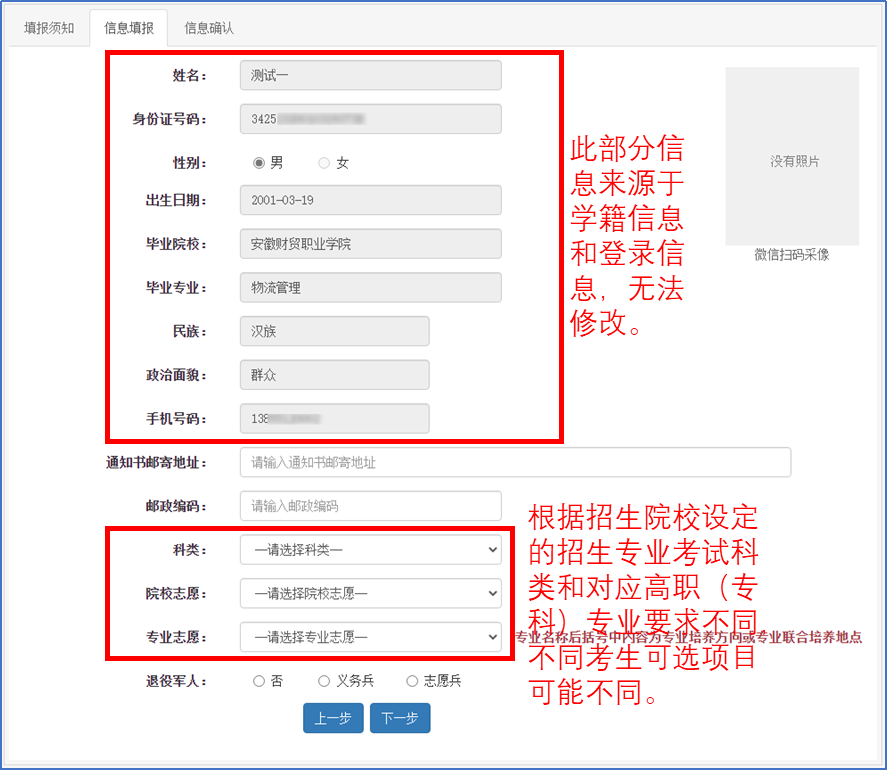Click the 毕业院校 field showing 安徽财贸职业学院

(370, 243)
